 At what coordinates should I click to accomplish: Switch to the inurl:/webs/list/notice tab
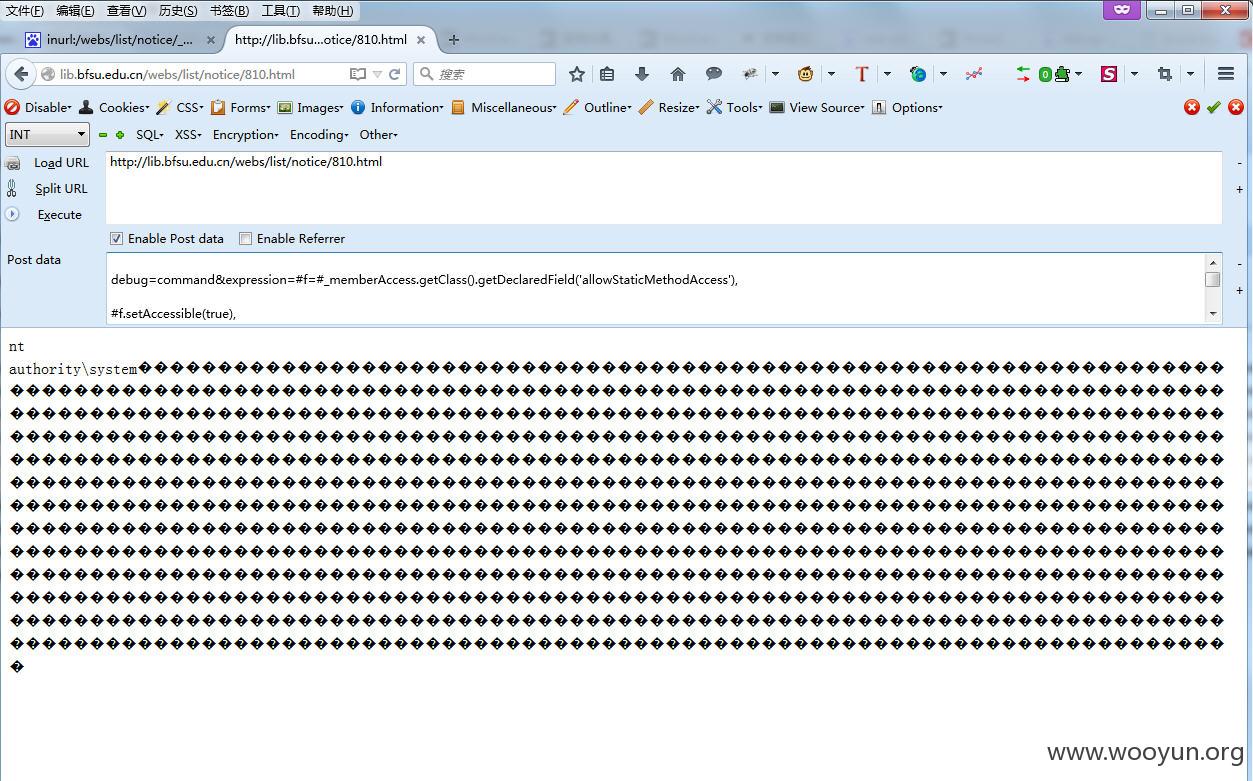(120, 40)
